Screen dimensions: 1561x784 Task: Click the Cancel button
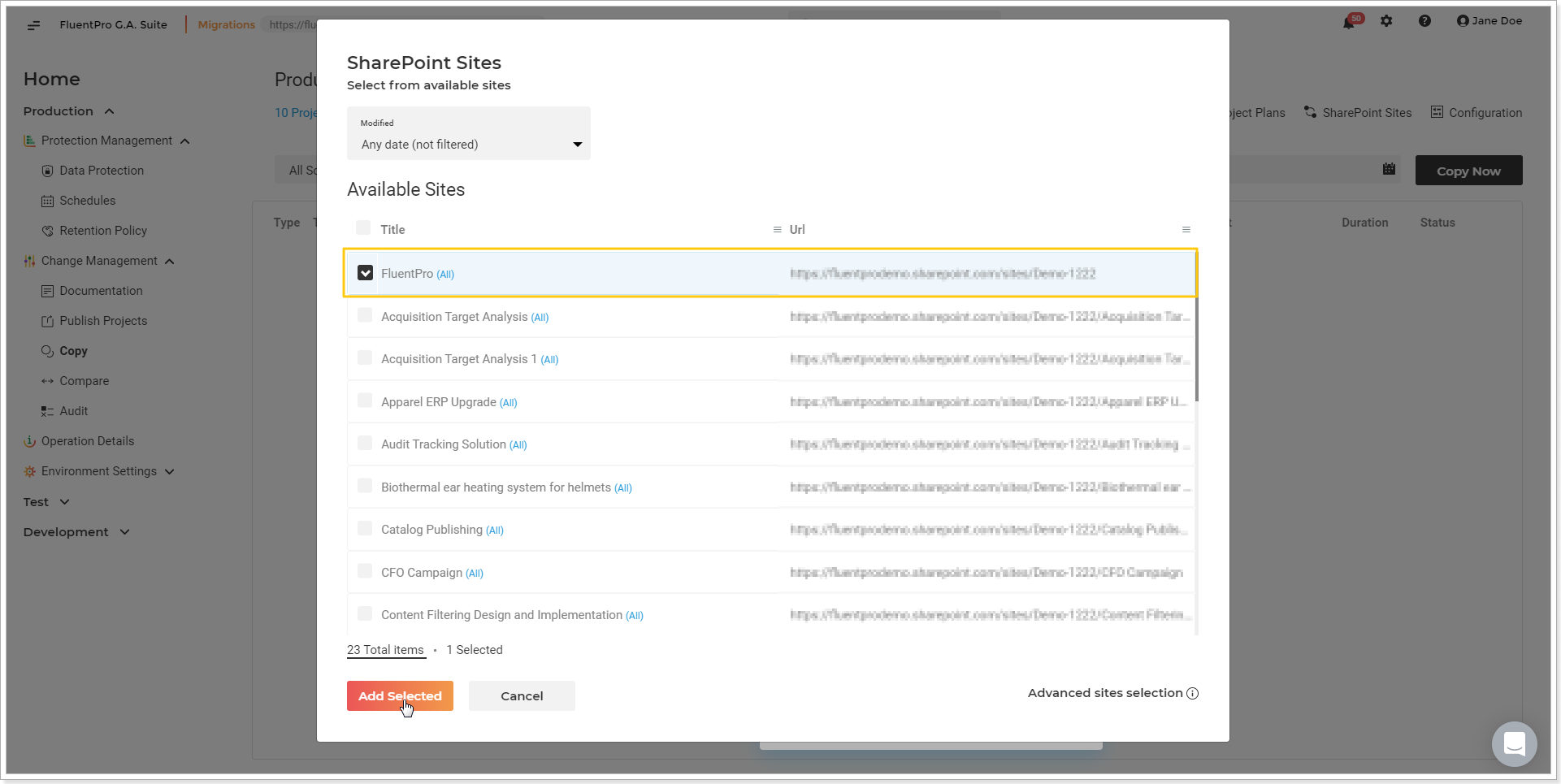coord(522,696)
